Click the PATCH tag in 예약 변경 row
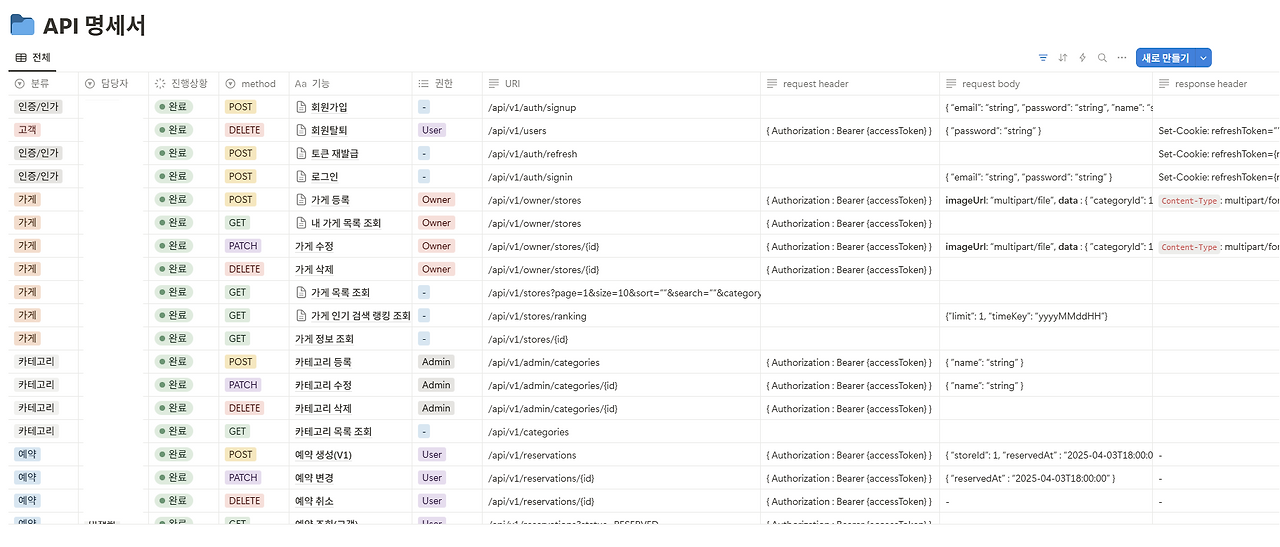1280x547 pixels. coord(243,478)
